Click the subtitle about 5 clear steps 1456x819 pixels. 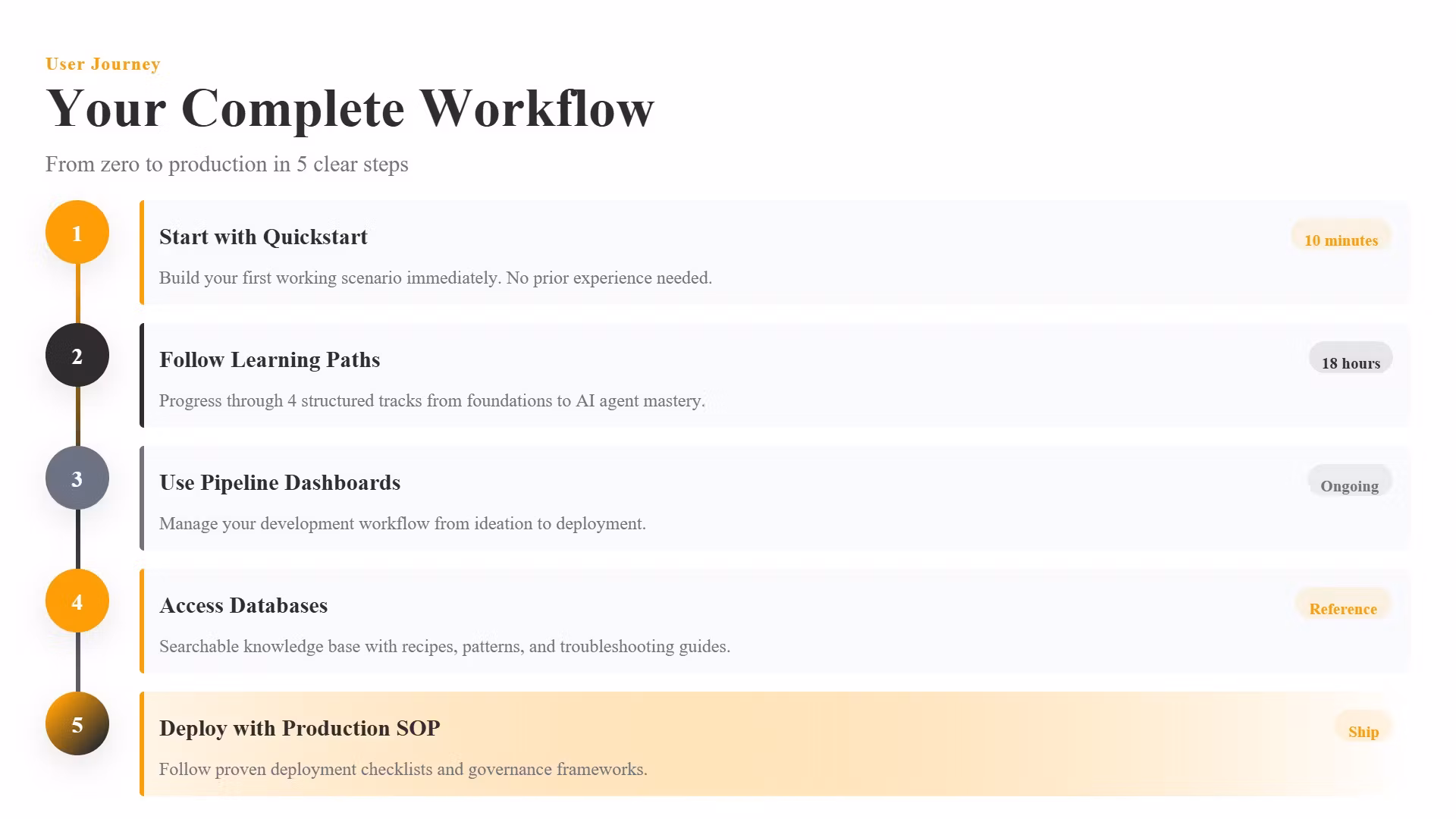[x=227, y=165]
